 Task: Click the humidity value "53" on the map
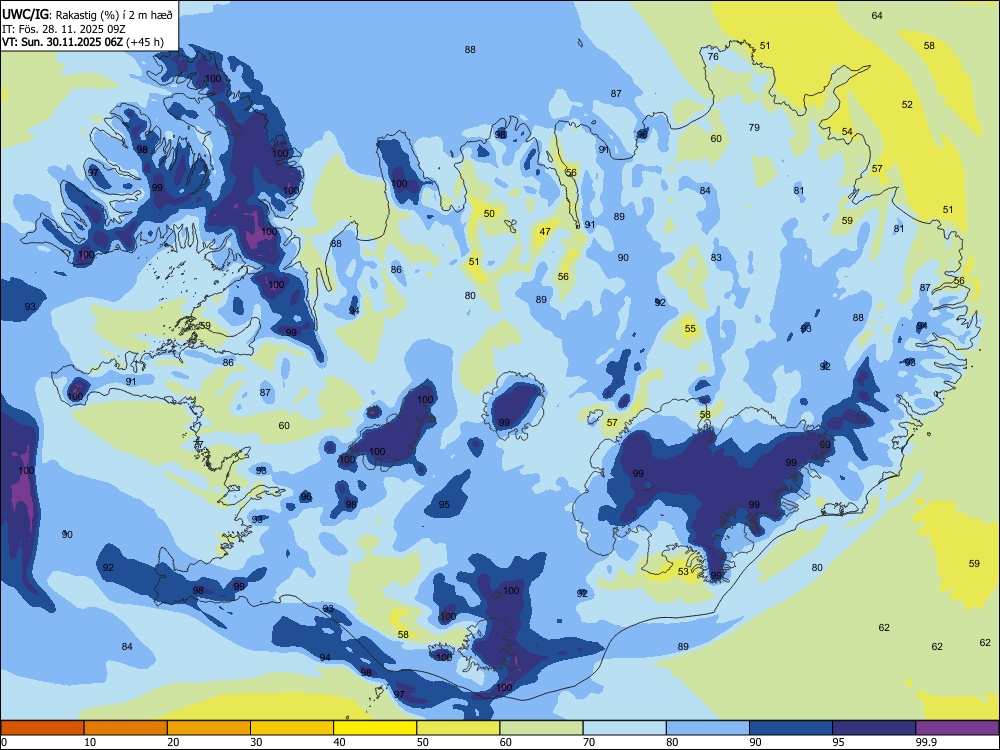click(x=683, y=571)
